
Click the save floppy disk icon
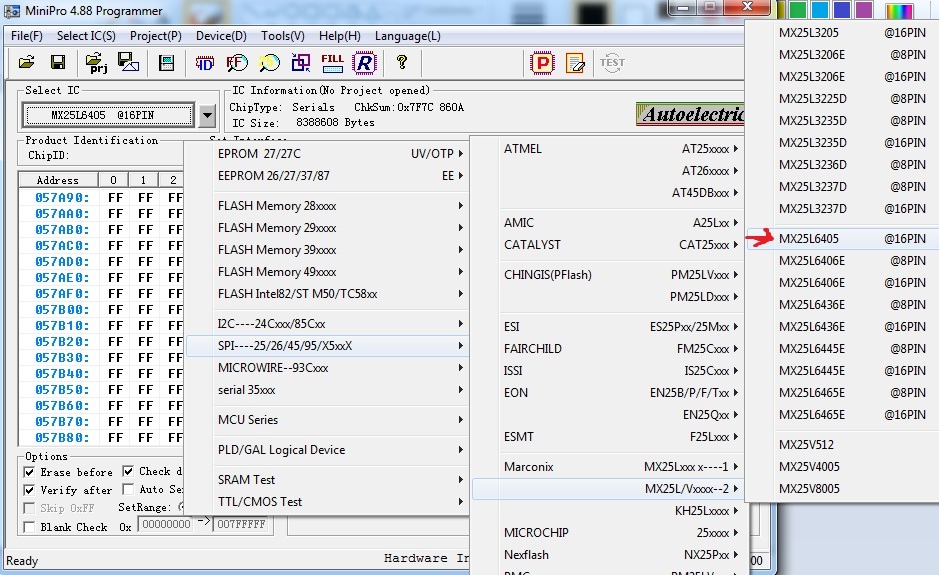pyautogui.click(x=58, y=63)
